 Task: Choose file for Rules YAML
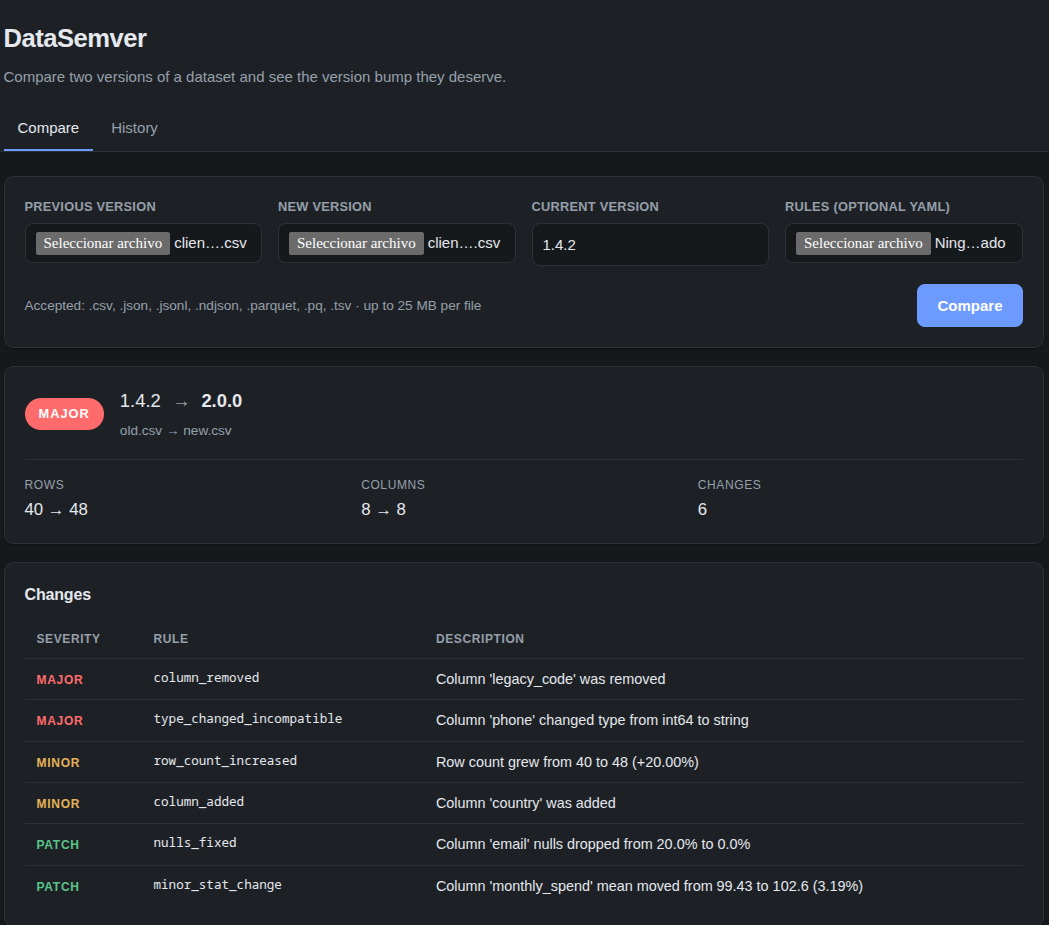(x=863, y=243)
